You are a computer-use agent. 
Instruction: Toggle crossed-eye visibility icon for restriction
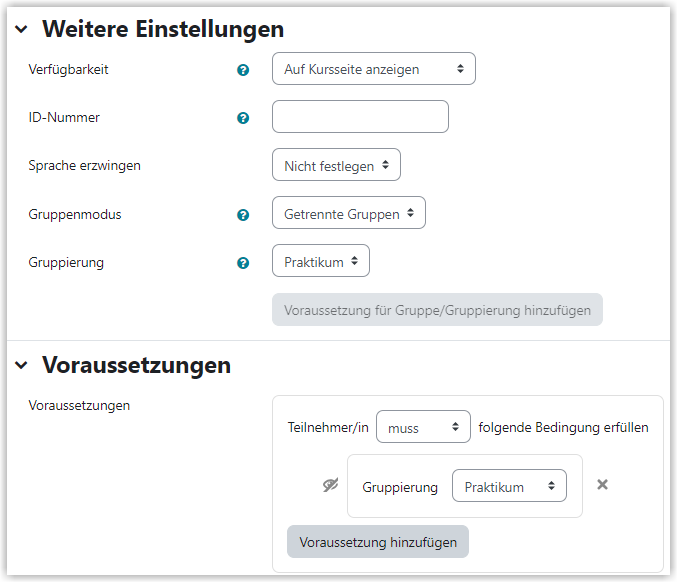pos(331,485)
